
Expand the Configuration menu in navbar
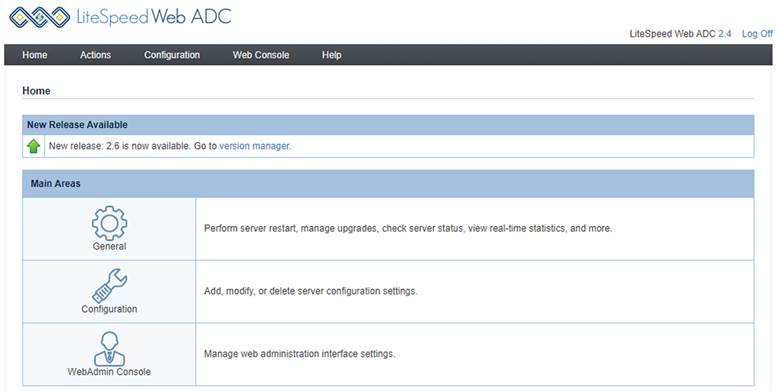pyautogui.click(x=172, y=55)
